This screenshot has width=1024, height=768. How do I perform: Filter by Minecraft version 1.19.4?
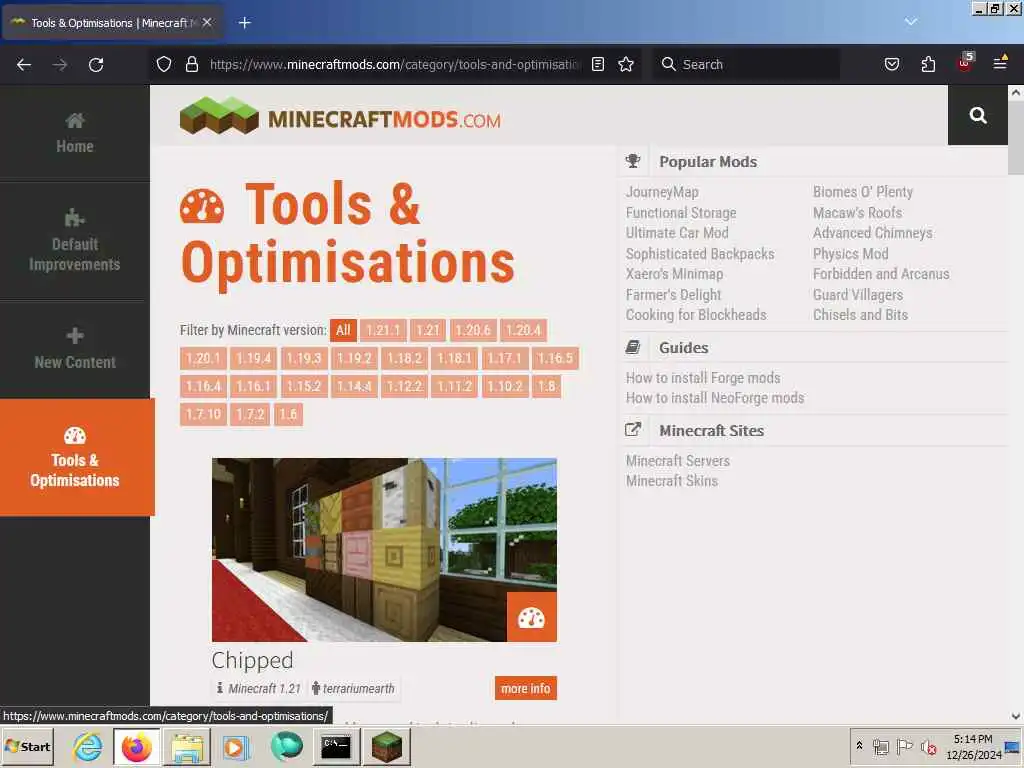click(254, 359)
